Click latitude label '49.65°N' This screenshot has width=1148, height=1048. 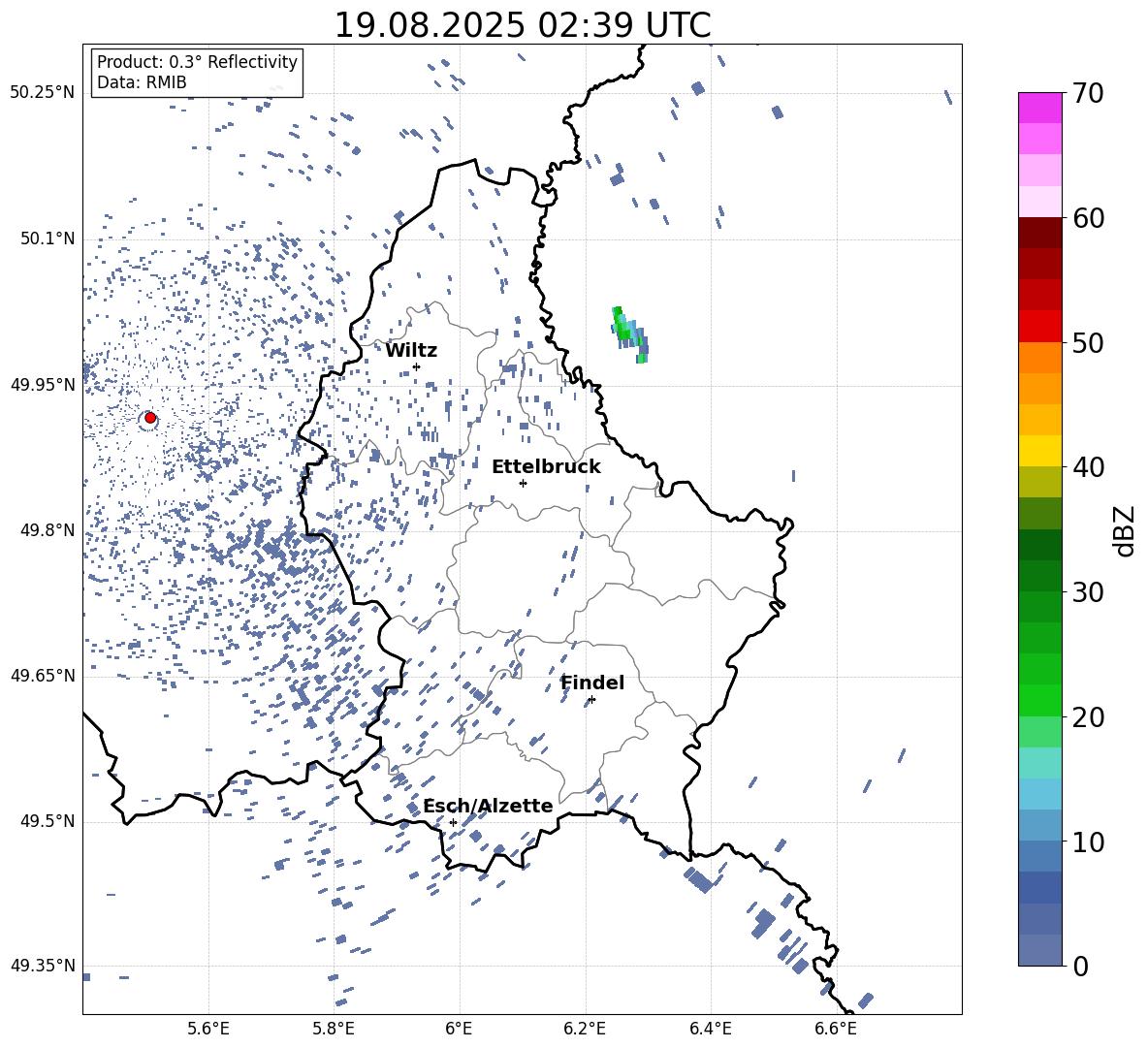pos(43,675)
